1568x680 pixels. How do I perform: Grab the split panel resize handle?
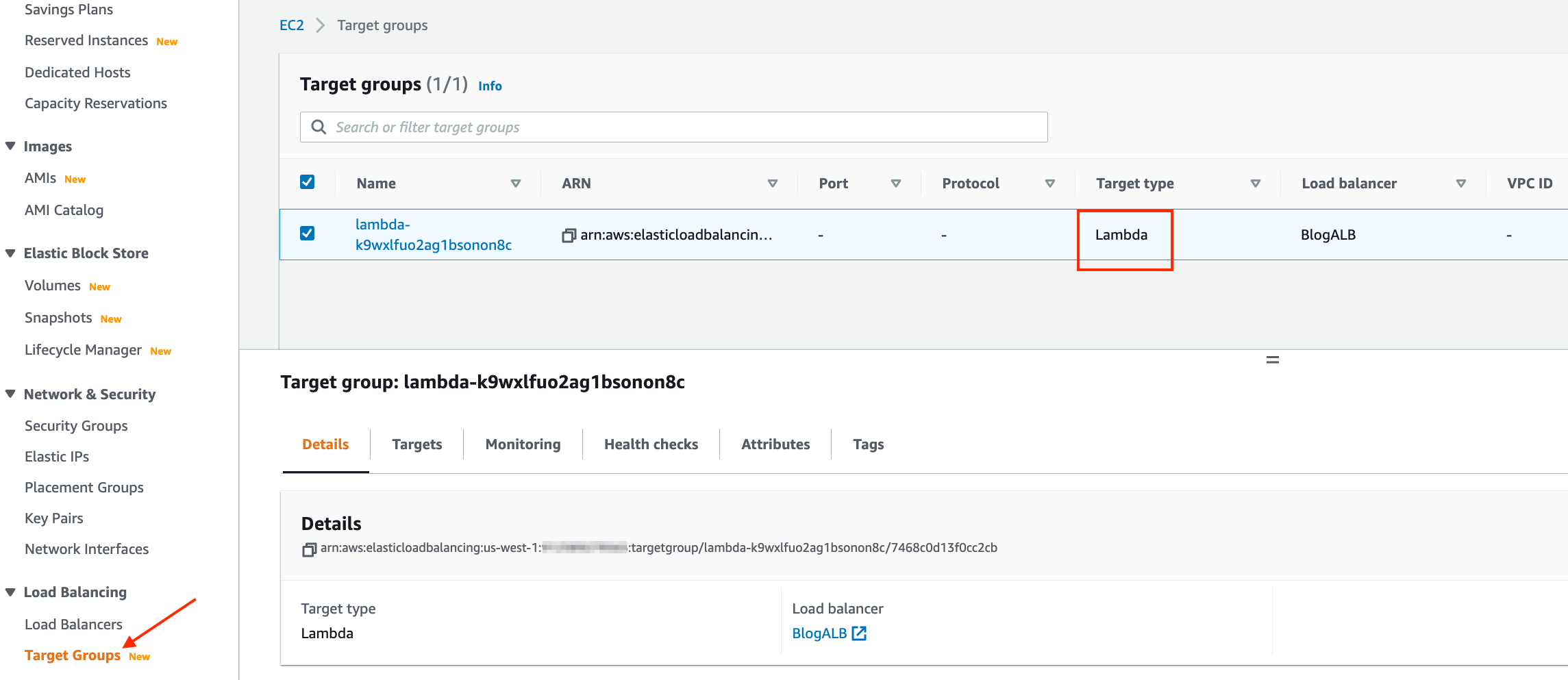click(x=1273, y=360)
